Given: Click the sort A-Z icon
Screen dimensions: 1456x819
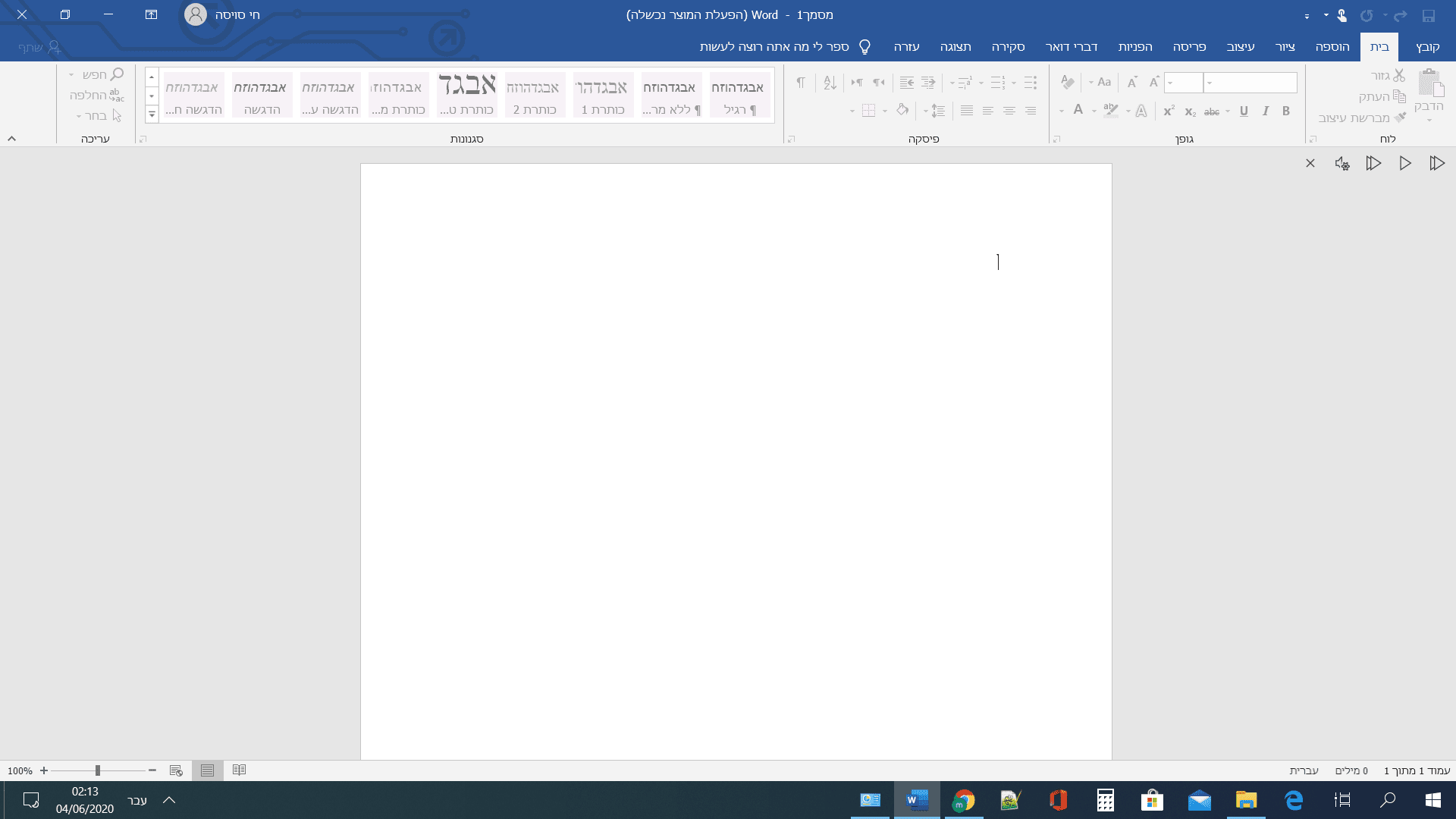Looking at the screenshot, I should point(830,83).
